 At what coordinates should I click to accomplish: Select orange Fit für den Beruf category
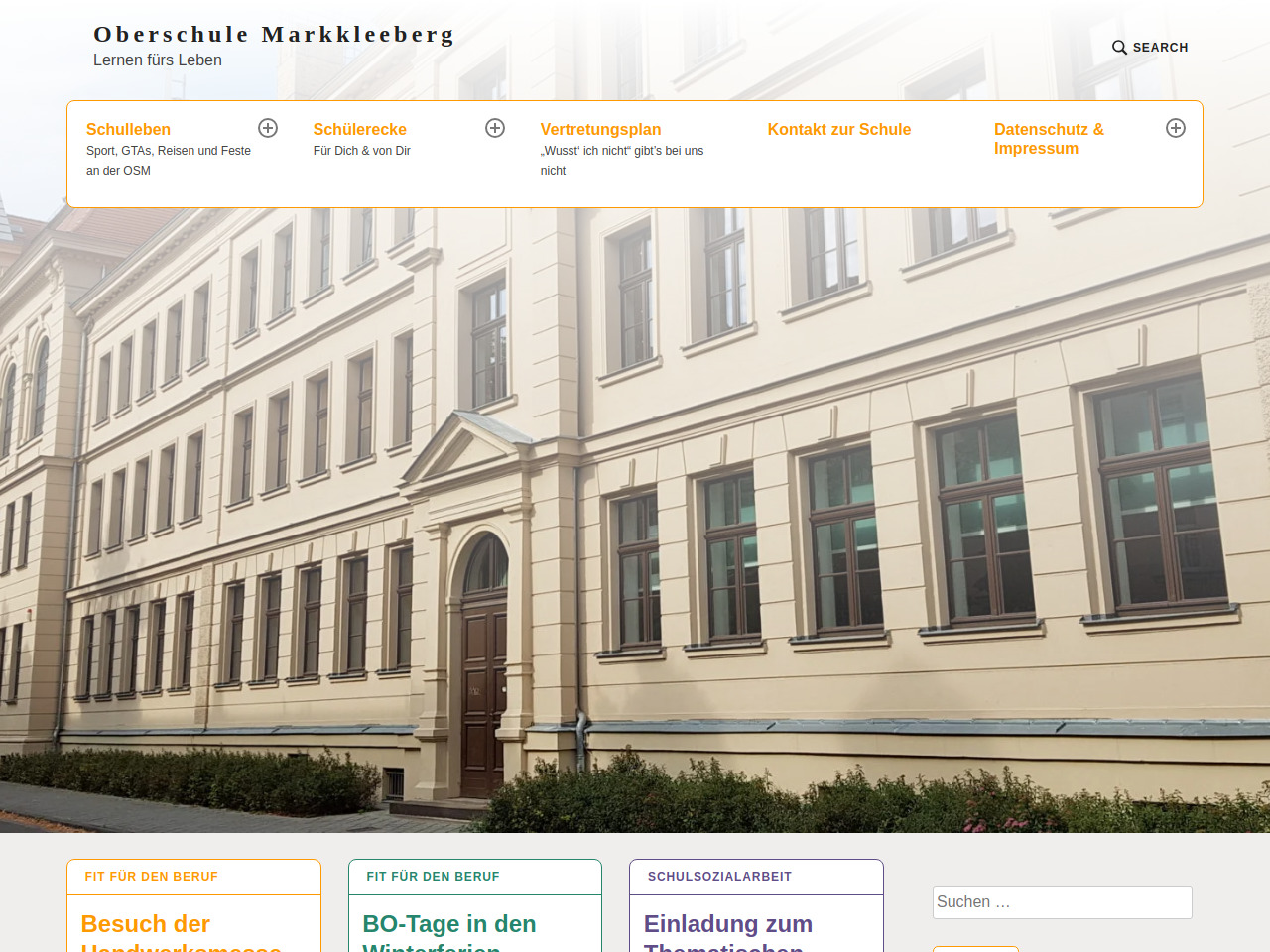(x=152, y=877)
